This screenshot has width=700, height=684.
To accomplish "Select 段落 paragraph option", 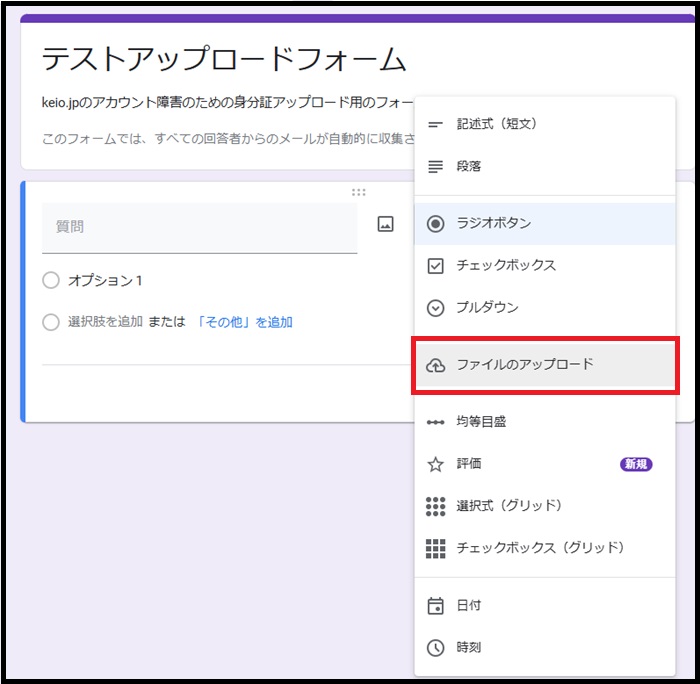I will coord(468,166).
